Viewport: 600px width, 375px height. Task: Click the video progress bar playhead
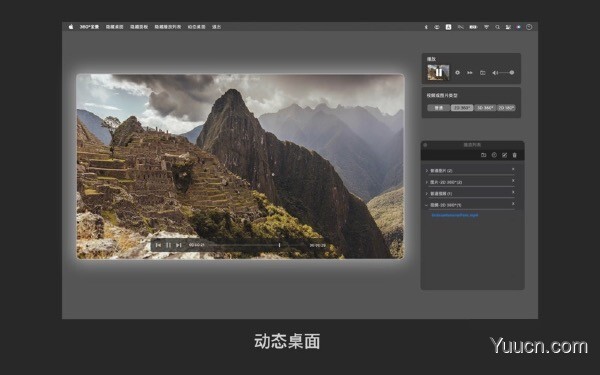279,245
